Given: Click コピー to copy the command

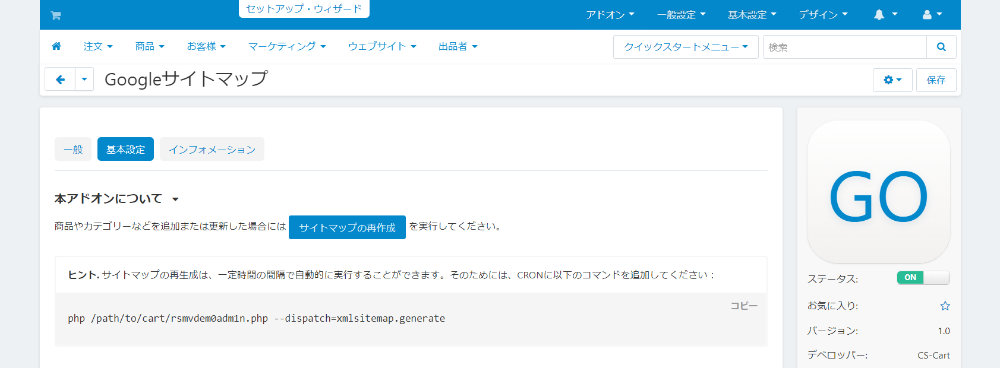Looking at the screenshot, I should (744, 306).
